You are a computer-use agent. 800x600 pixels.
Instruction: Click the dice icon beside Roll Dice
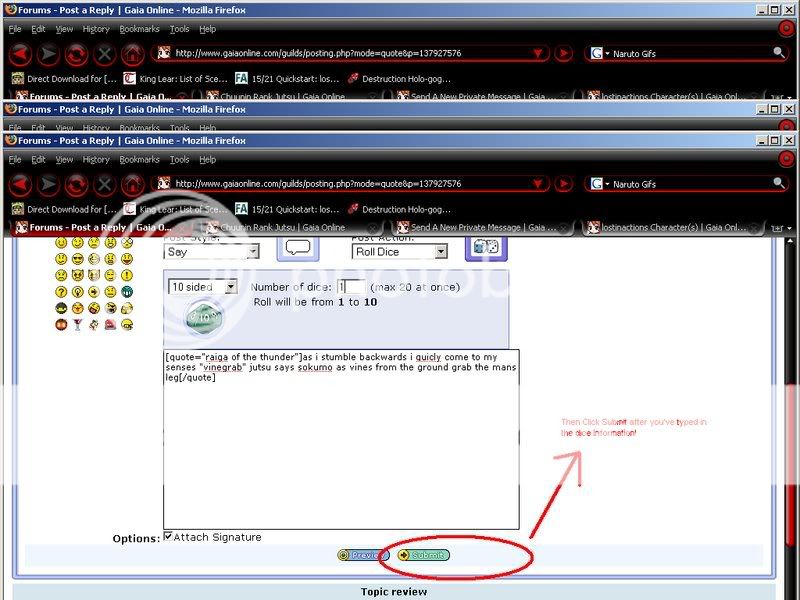click(x=486, y=248)
